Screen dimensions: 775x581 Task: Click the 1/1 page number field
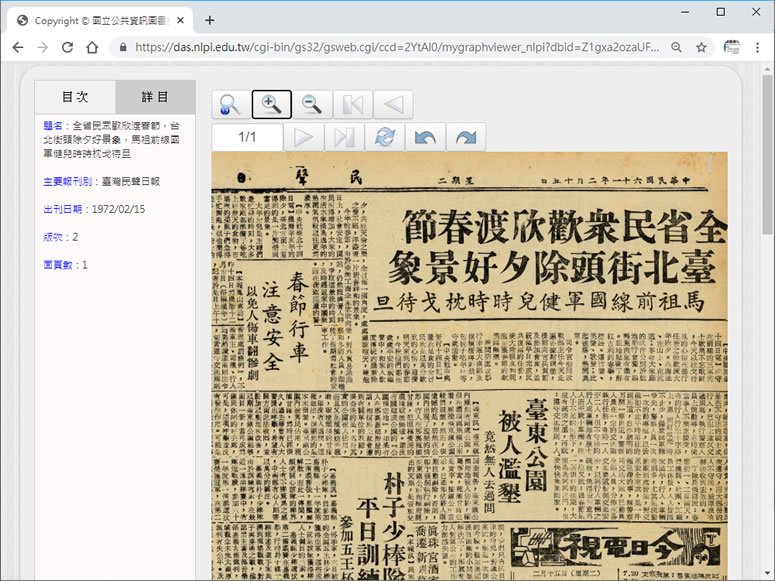[x=247, y=137]
